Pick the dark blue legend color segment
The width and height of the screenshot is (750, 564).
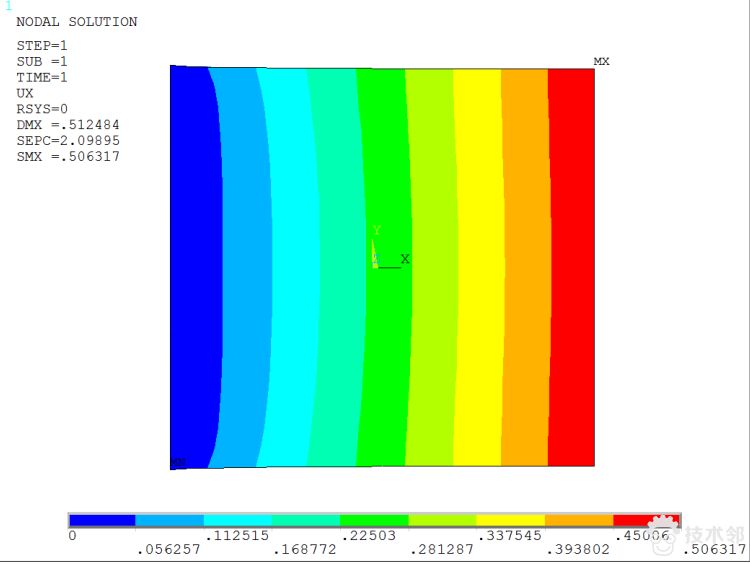coord(102,520)
